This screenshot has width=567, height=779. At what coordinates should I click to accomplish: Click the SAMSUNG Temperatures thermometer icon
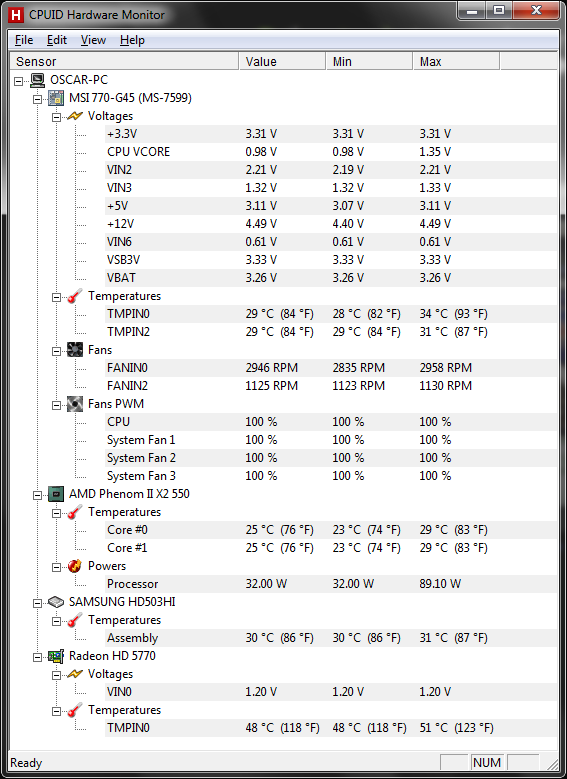click(x=75, y=621)
